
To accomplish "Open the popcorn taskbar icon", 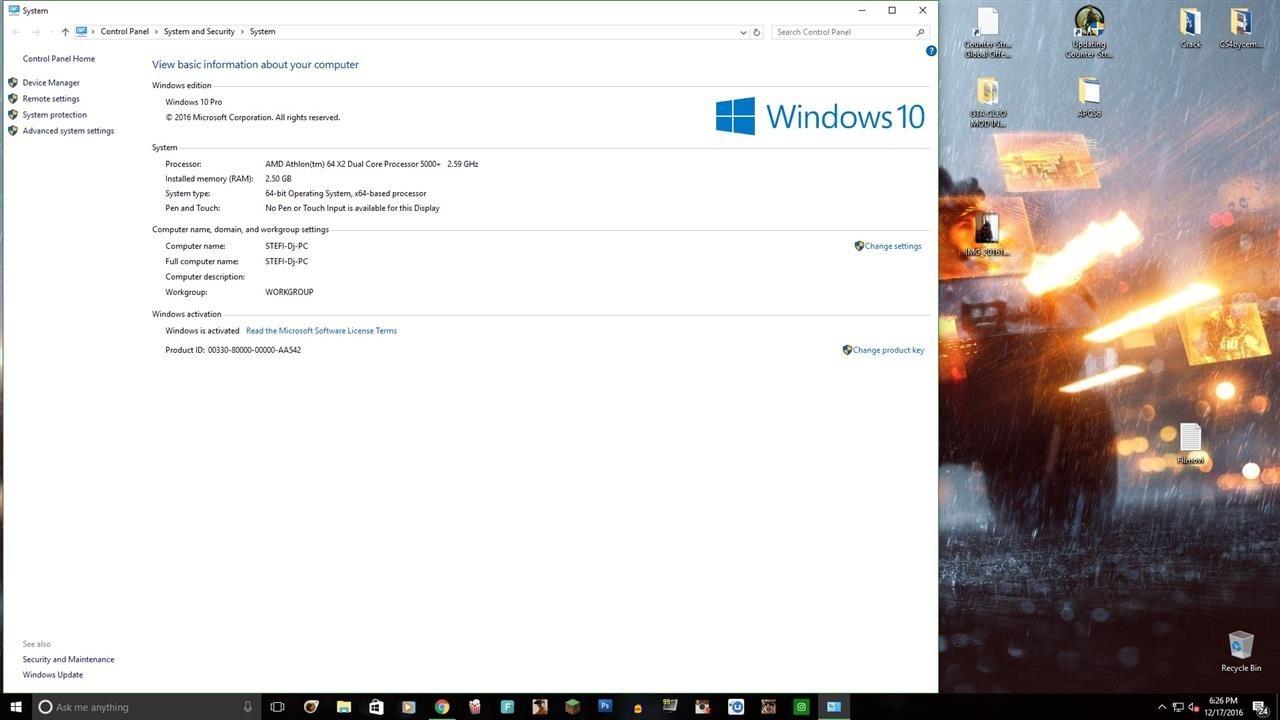I will pos(474,707).
